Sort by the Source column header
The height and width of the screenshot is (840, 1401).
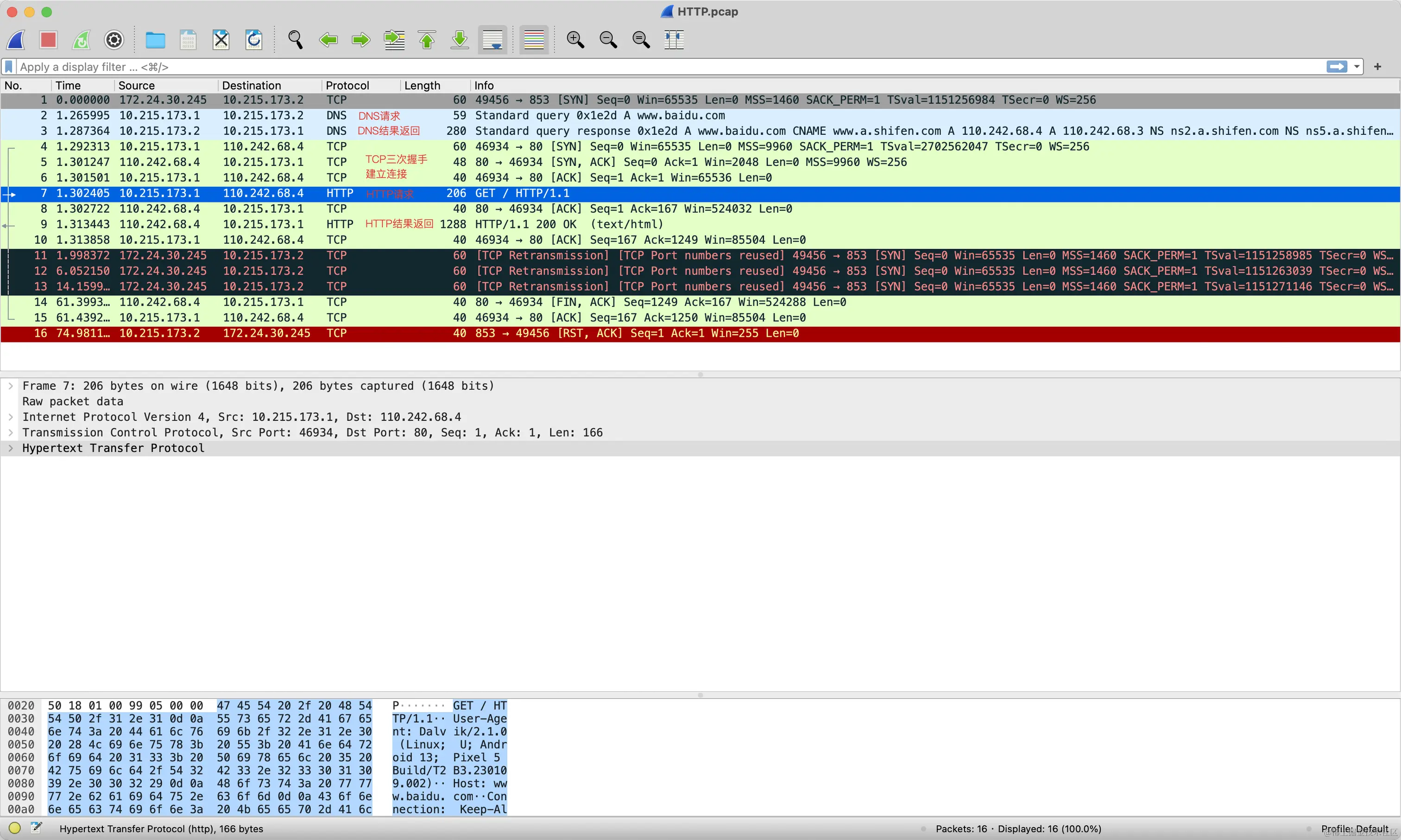click(x=136, y=85)
